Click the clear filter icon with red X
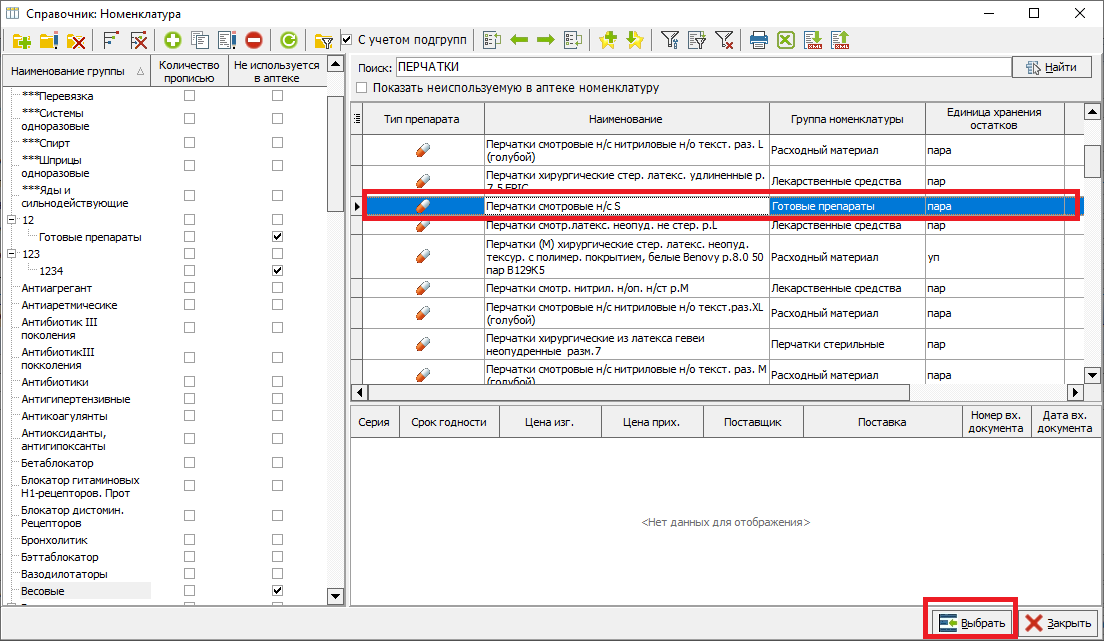 point(724,40)
